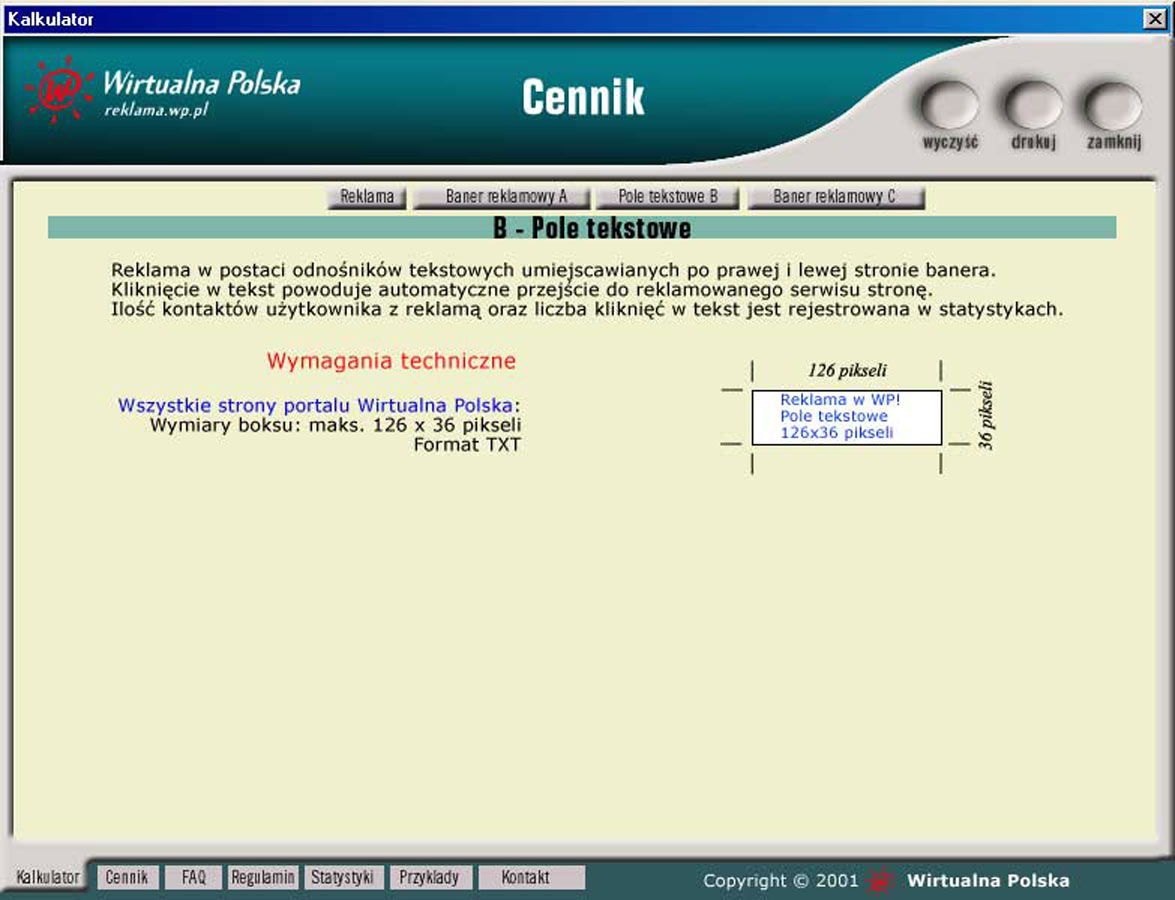Open the Reklama section button
The width and height of the screenshot is (1175, 900).
[x=366, y=197]
